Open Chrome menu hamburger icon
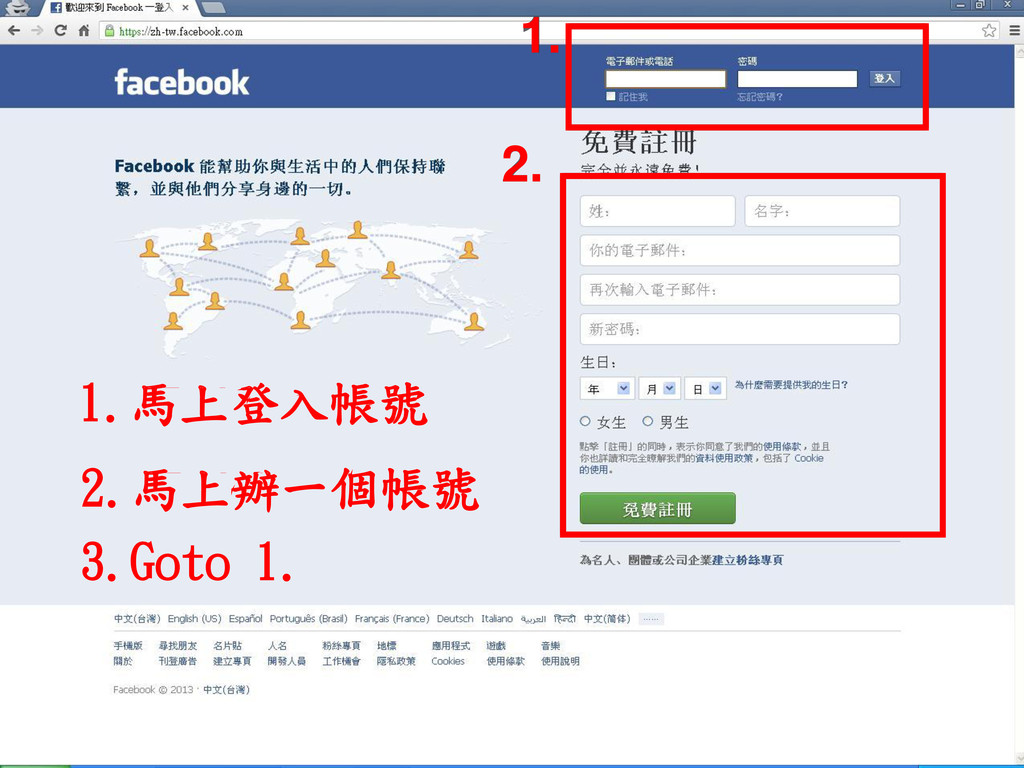This screenshot has height=768, width=1024. 1014,31
